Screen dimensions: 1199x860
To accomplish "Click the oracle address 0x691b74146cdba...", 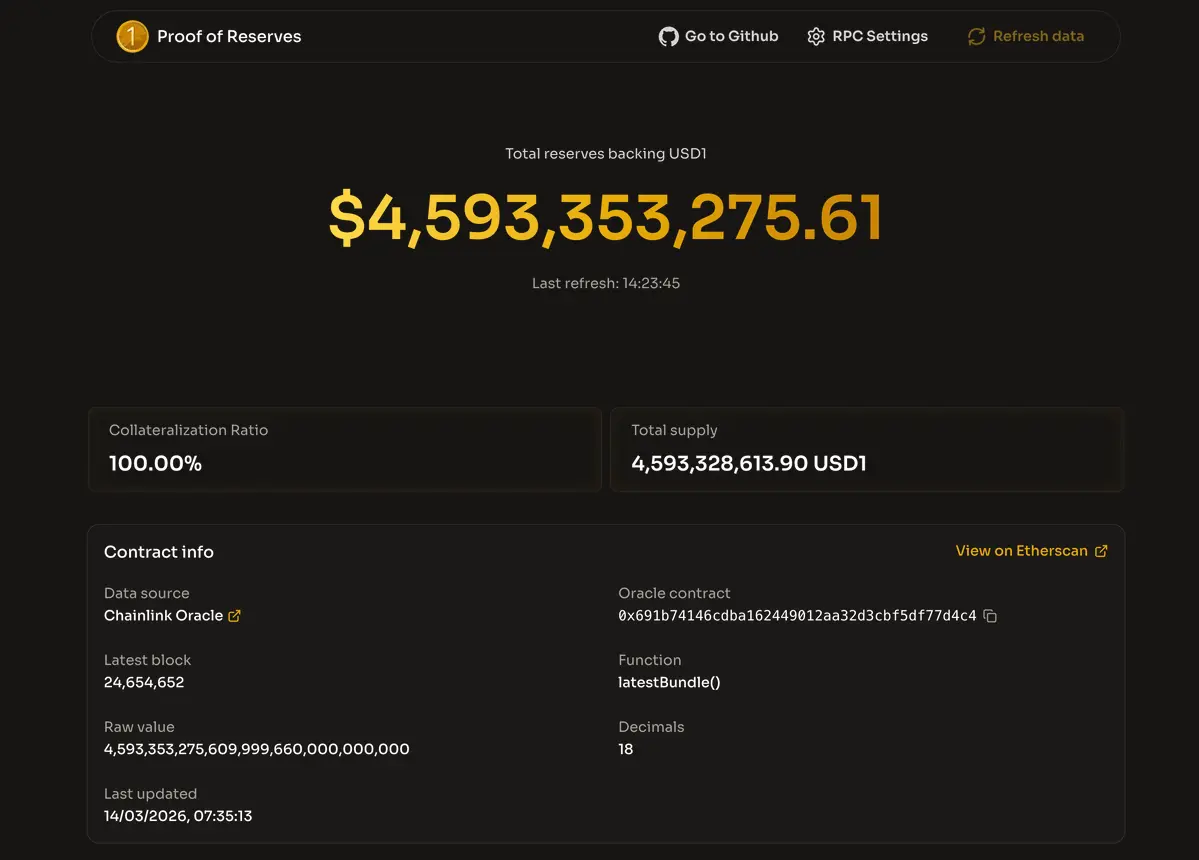I will click(x=797, y=616).
